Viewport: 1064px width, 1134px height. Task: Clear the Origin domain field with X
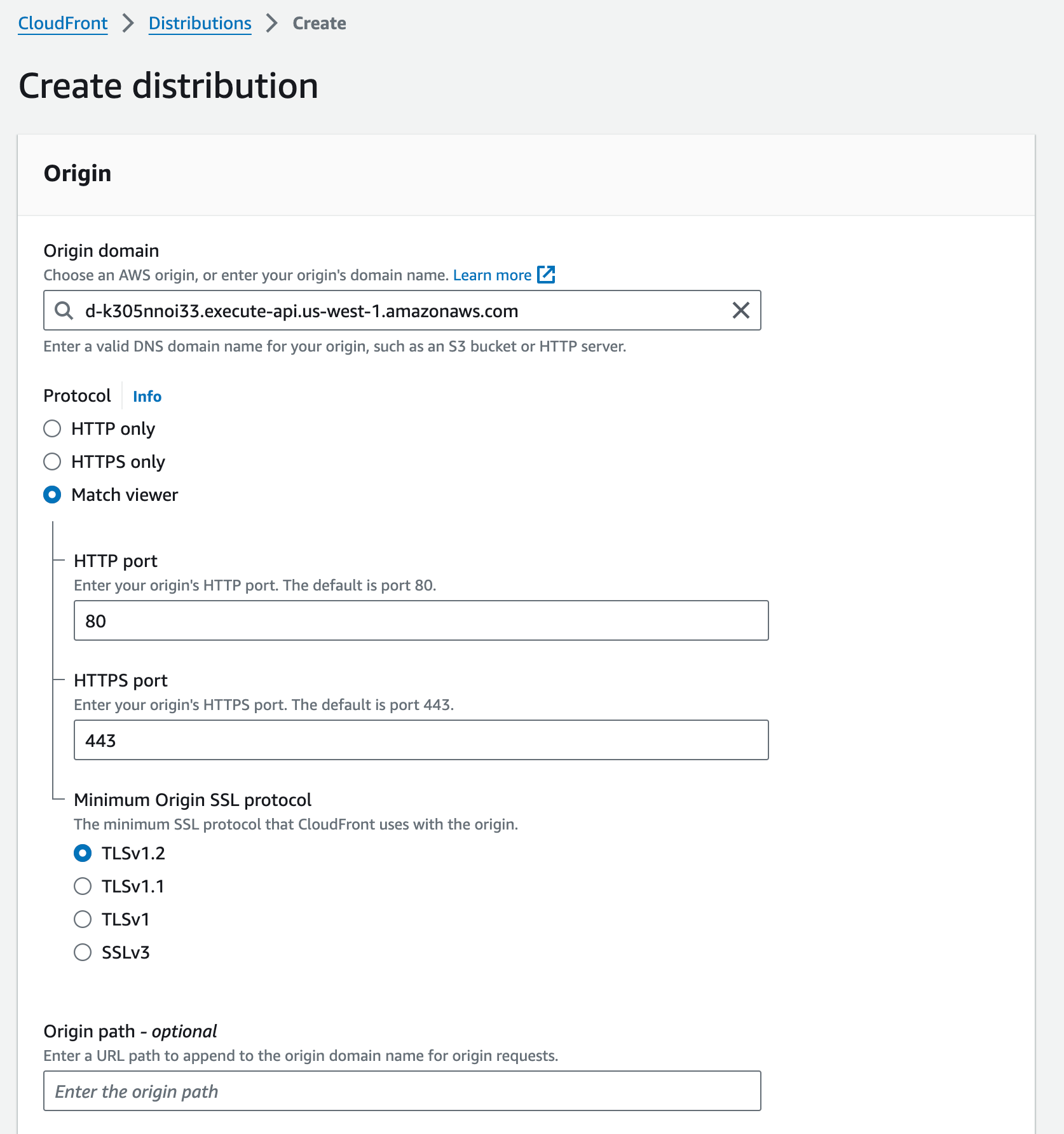pos(741,311)
